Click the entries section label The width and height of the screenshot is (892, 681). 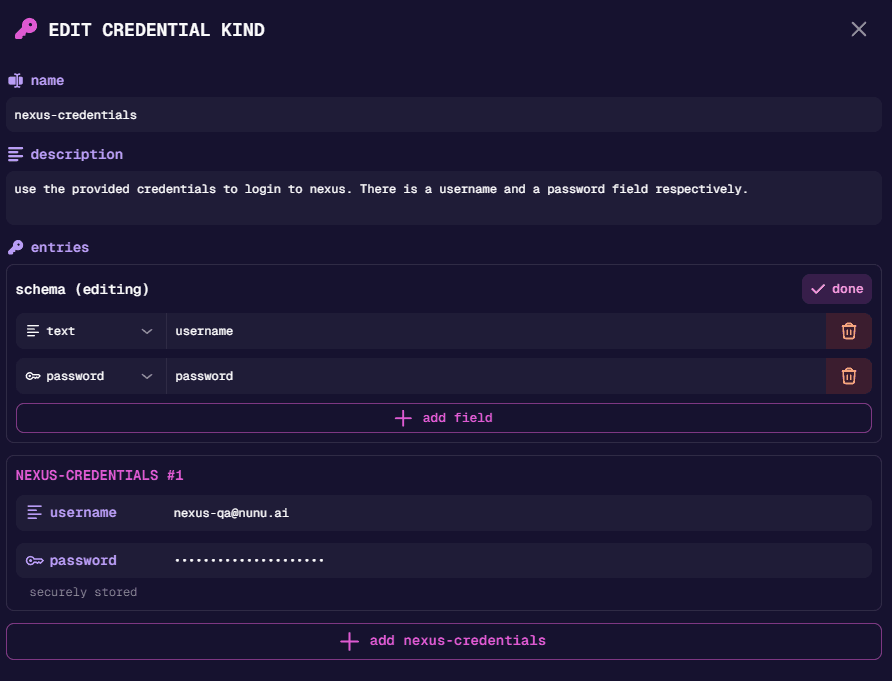pos(60,247)
